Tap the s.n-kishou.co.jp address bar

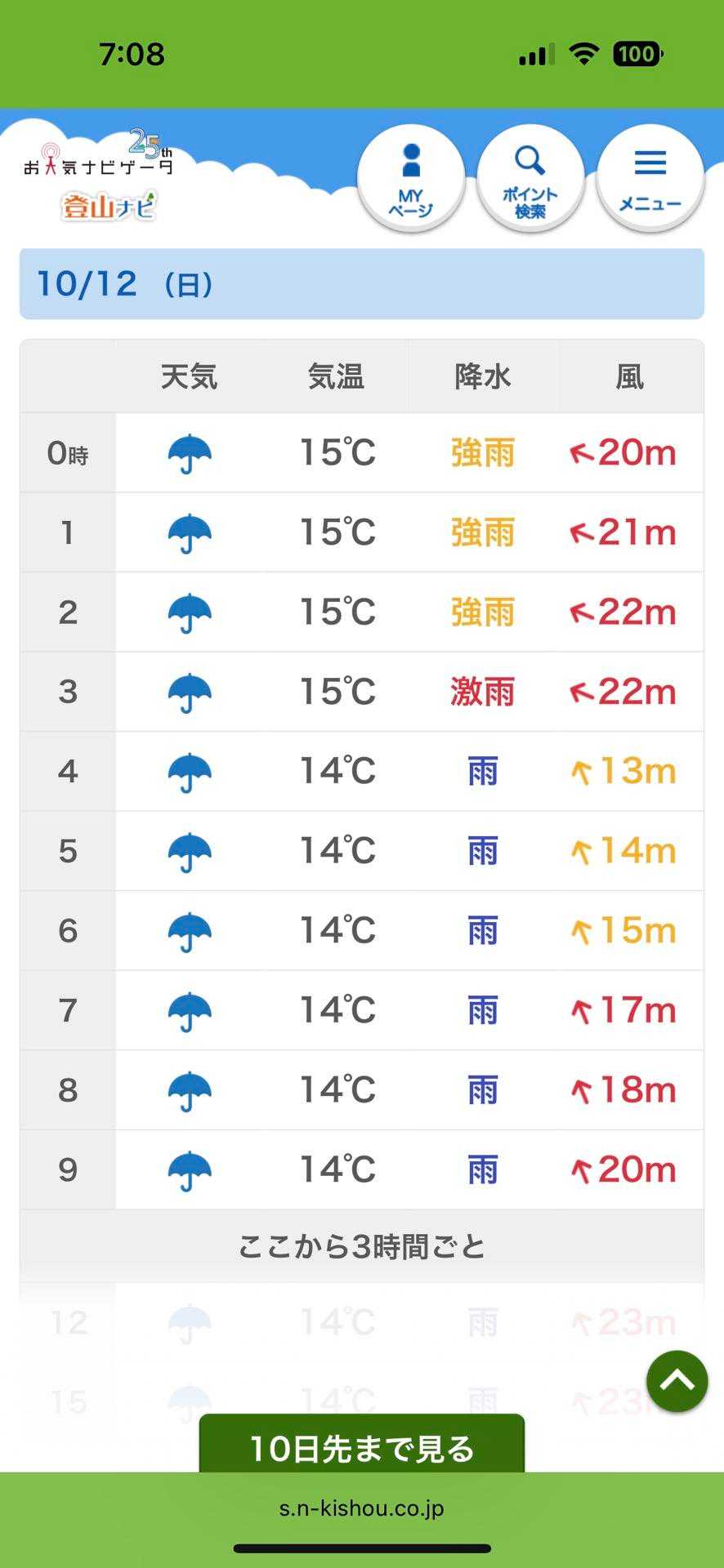(x=362, y=1508)
